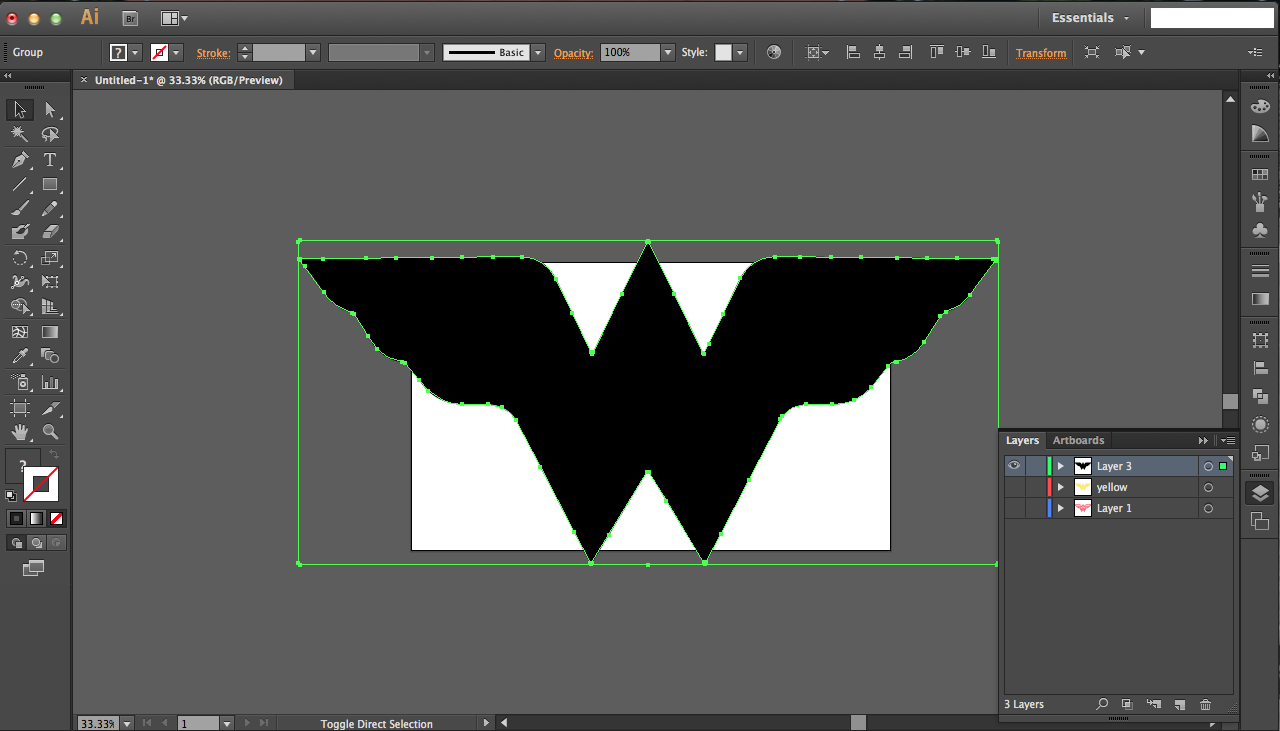Select the Hand tool
Image resolution: width=1280 pixels, height=731 pixels.
point(20,432)
